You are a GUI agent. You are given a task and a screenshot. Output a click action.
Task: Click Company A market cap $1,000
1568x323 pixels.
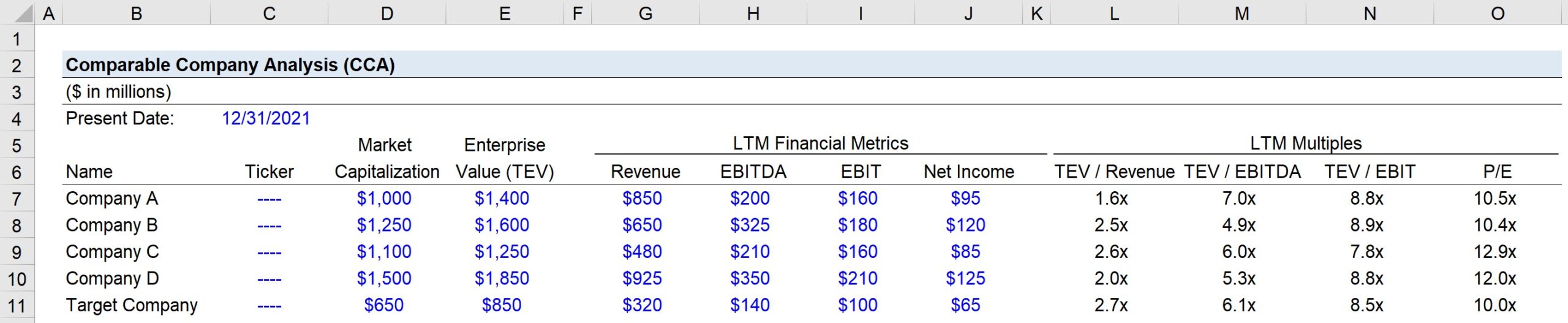(x=384, y=199)
